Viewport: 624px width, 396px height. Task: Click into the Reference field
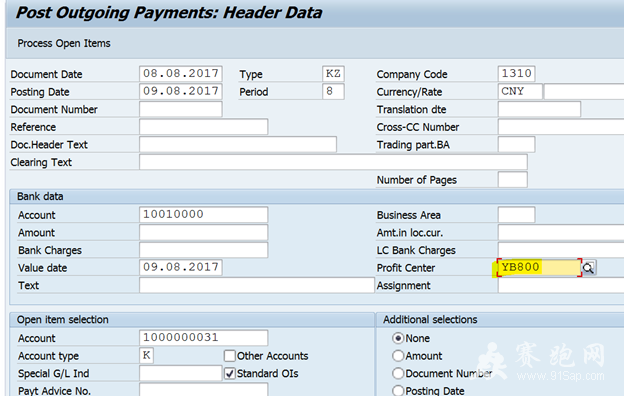point(204,127)
